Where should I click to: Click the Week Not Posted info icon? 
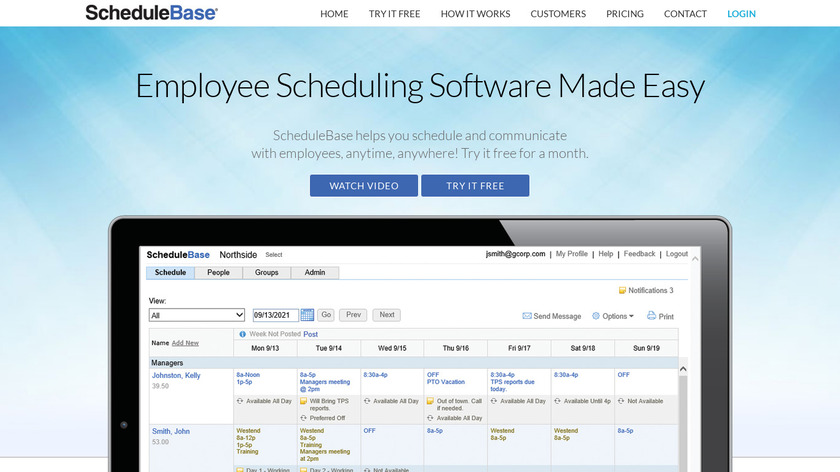[242, 334]
